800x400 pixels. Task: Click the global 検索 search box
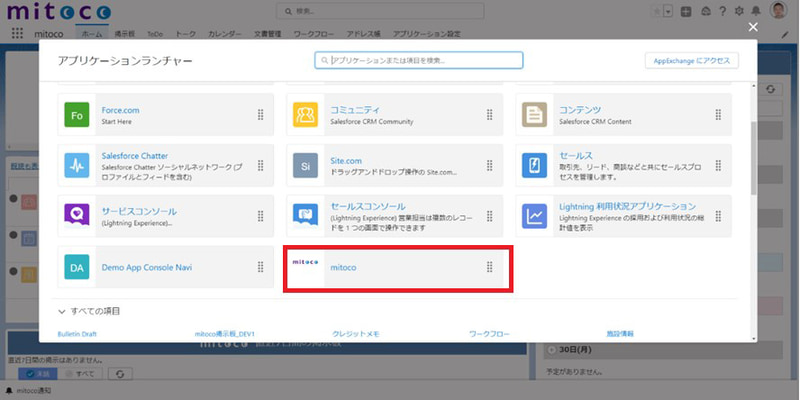click(380, 11)
